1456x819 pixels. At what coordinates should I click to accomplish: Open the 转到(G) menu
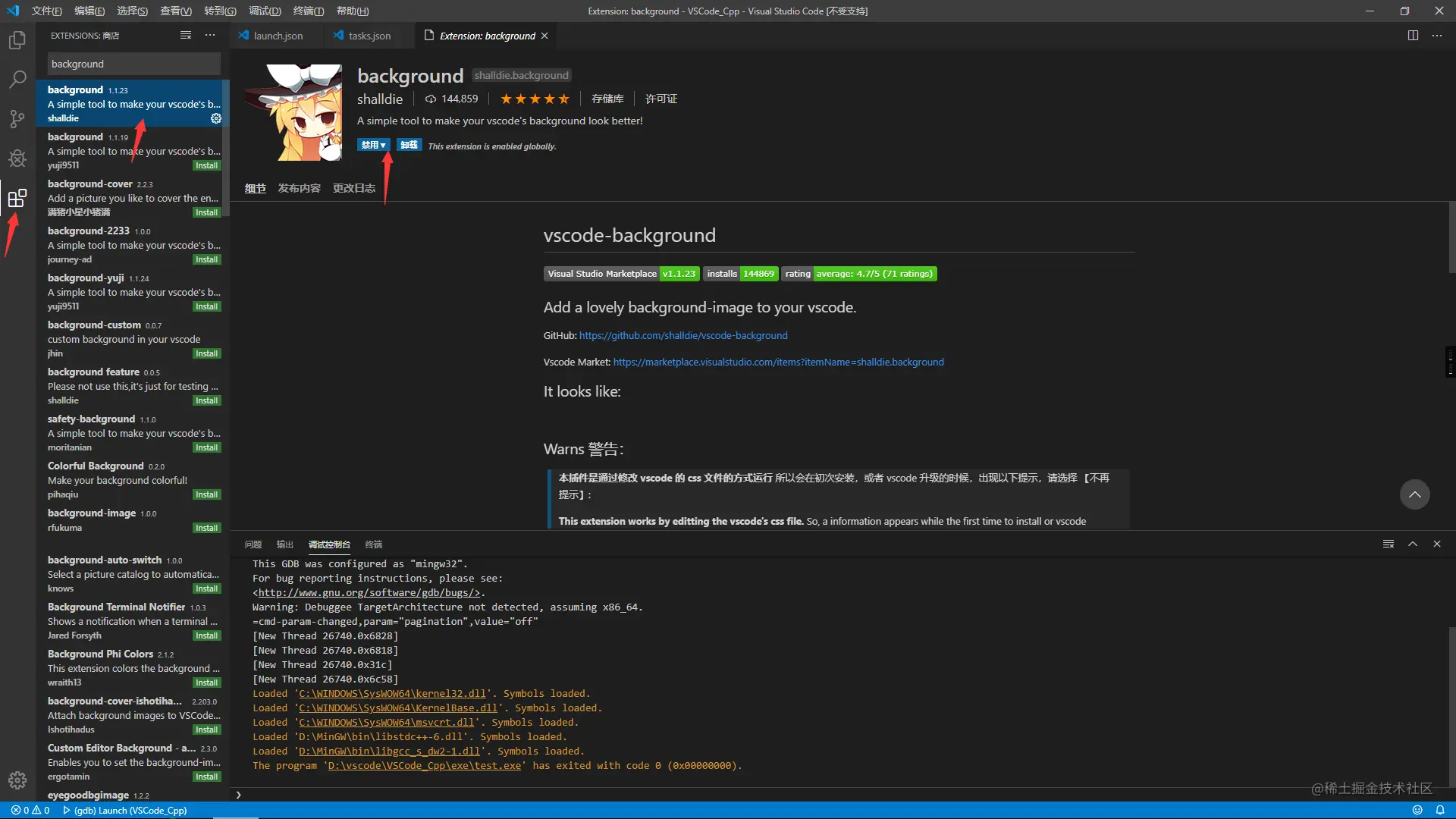pyautogui.click(x=220, y=11)
